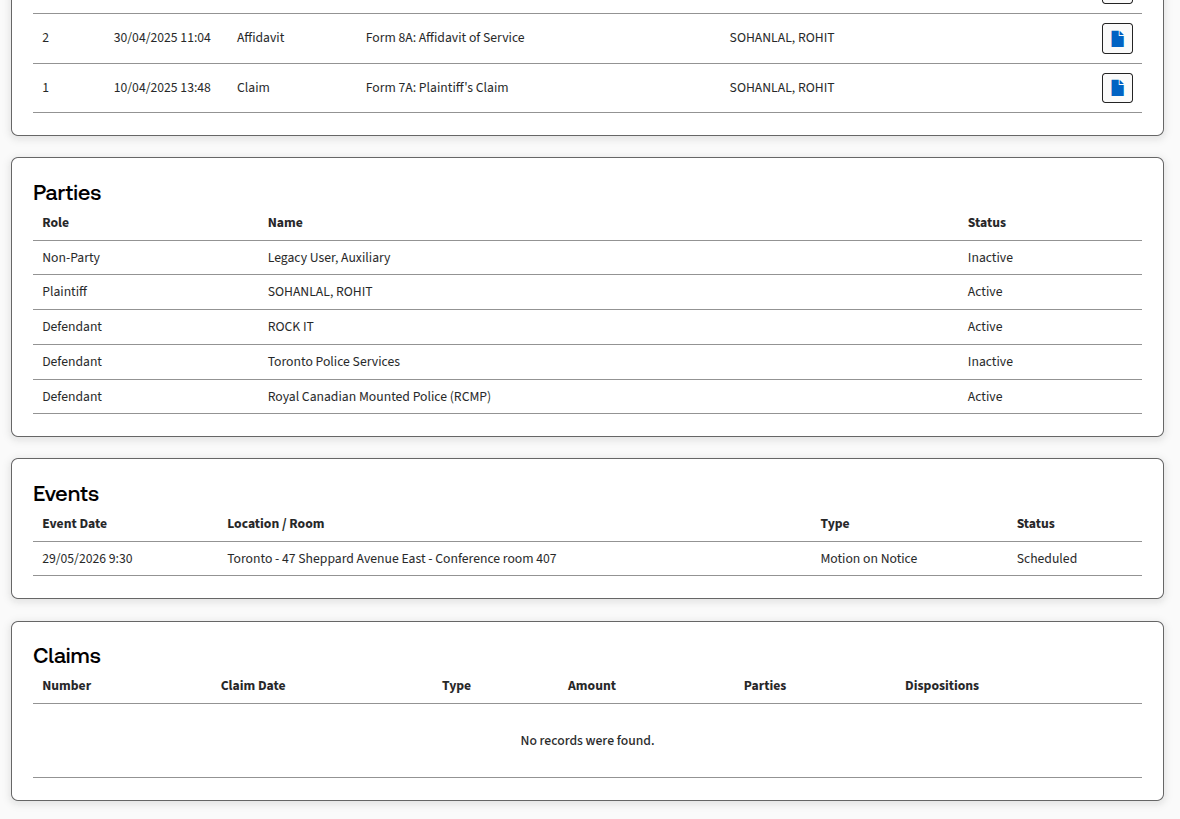
Task: Click the Amount column header in Claims
Action: click(x=592, y=686)
